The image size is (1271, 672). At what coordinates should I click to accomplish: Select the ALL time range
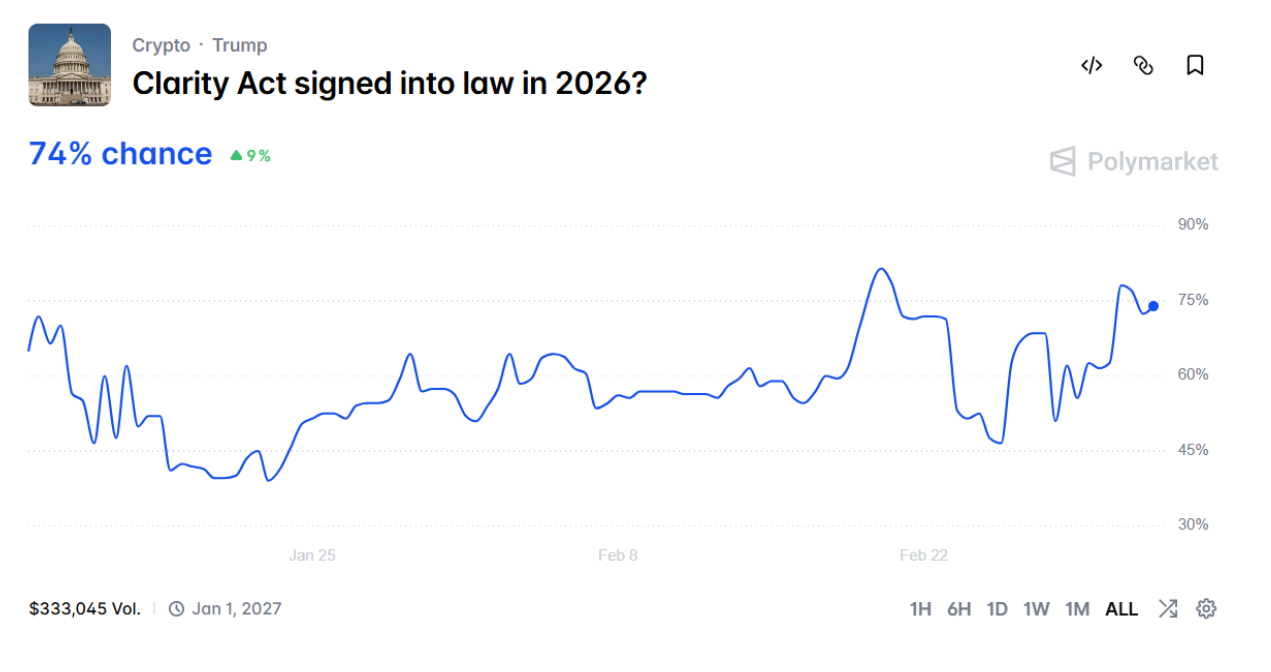1121,609
